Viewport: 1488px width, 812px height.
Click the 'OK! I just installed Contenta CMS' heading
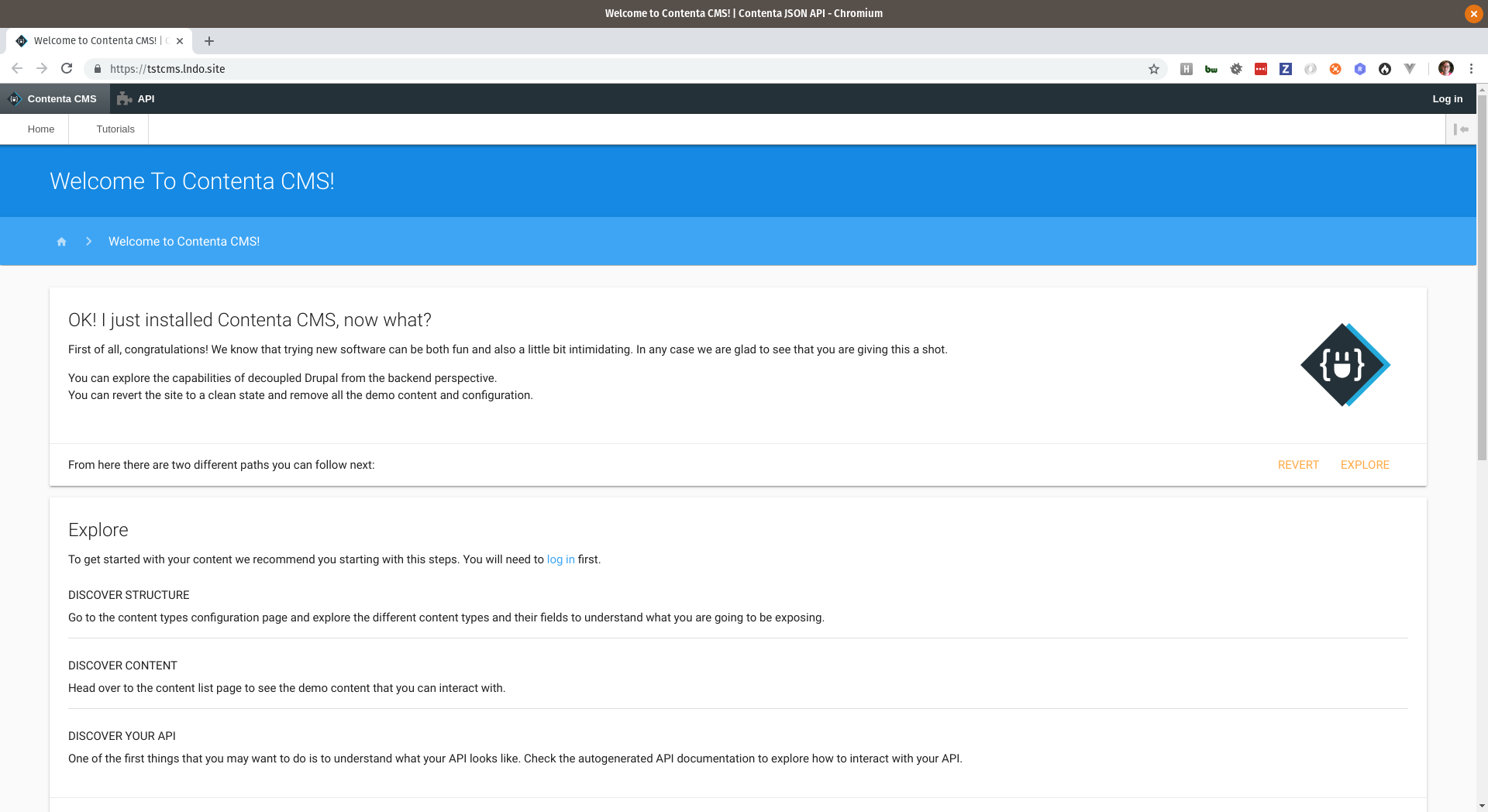[x=250, y=320]
